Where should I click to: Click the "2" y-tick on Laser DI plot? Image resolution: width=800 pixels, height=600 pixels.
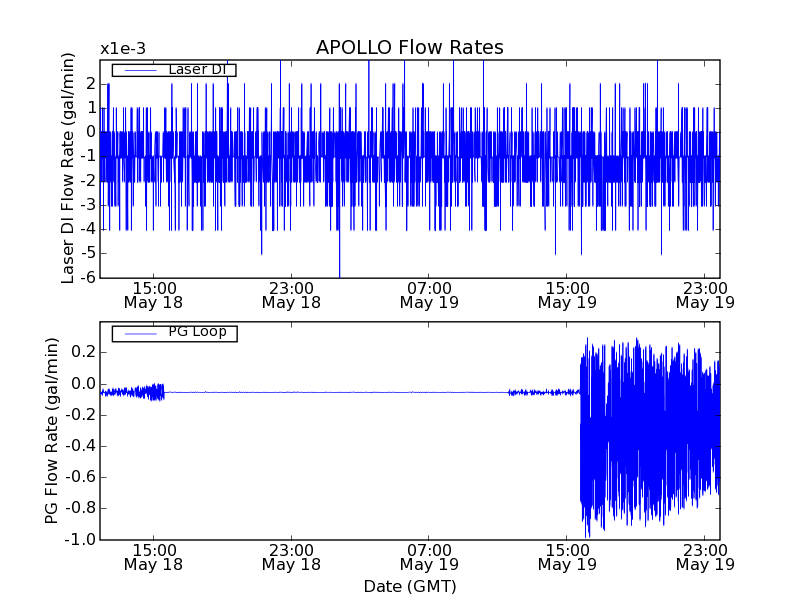[x=91, y=83]
